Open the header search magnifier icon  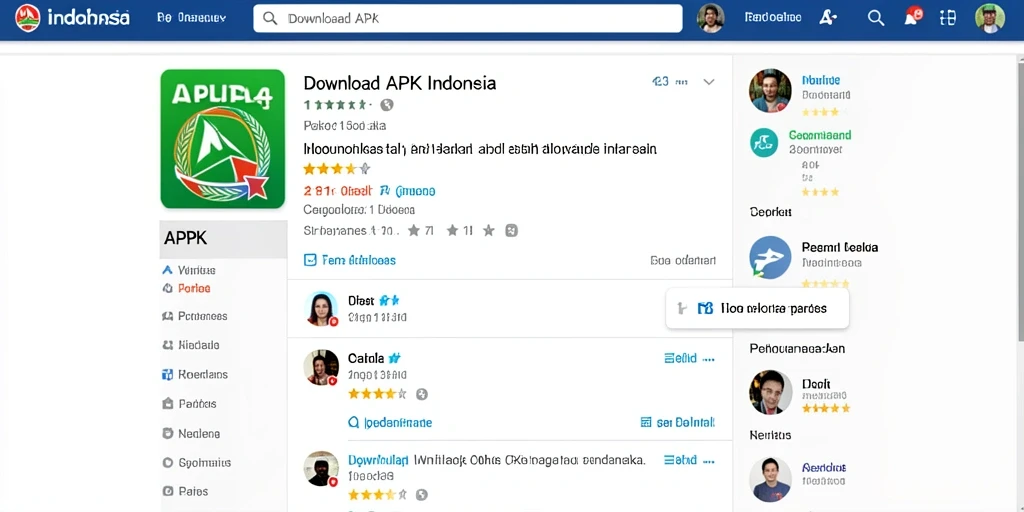point(876,18)
